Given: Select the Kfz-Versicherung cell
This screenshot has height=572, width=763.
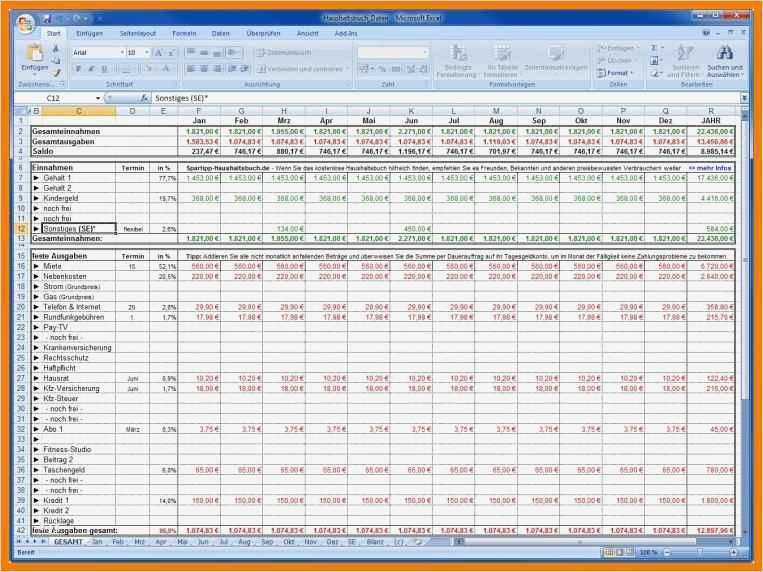Looking at the screenshot, I should point(79,388).
